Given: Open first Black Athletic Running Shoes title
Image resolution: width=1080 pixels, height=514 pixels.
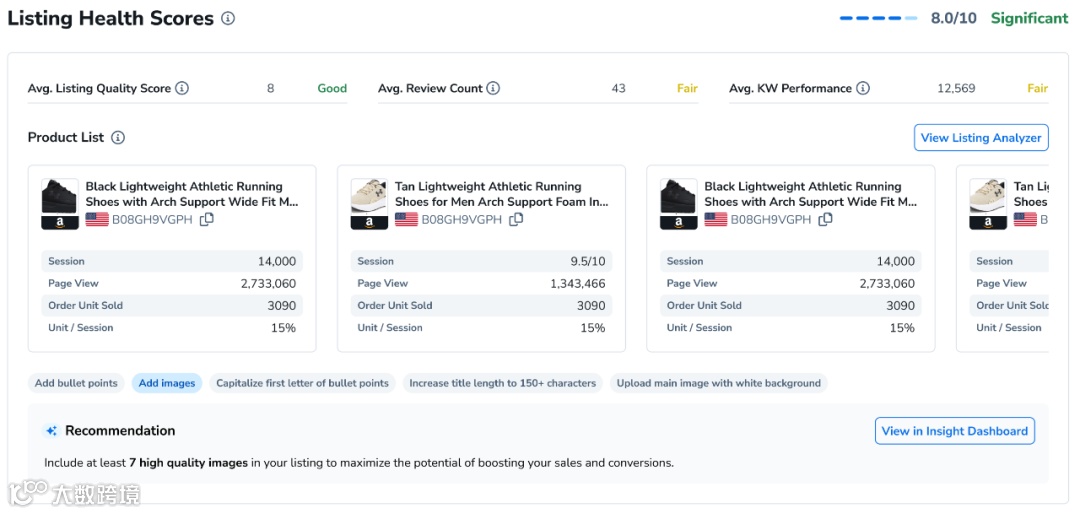Looking at the screenshot, I should pos(191,194).
